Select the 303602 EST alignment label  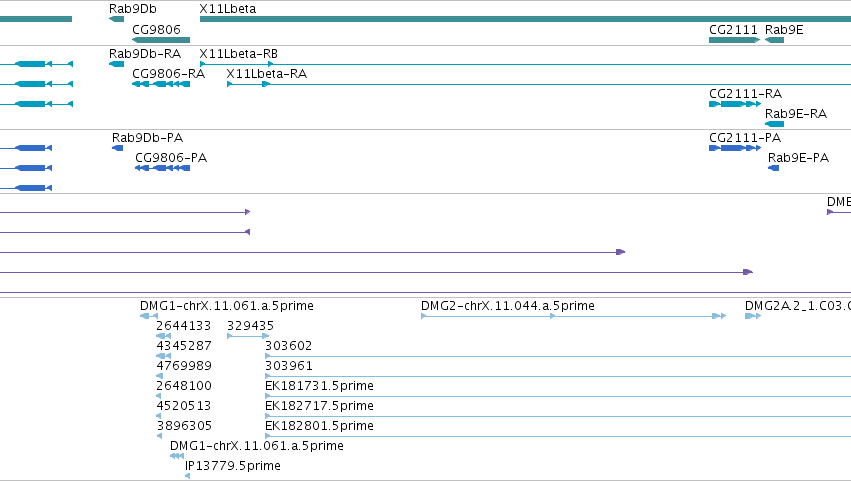tap(288, 346)
